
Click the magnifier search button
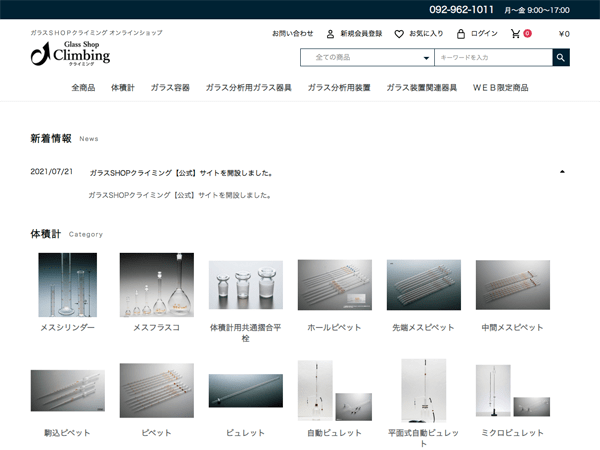point(561,58)
